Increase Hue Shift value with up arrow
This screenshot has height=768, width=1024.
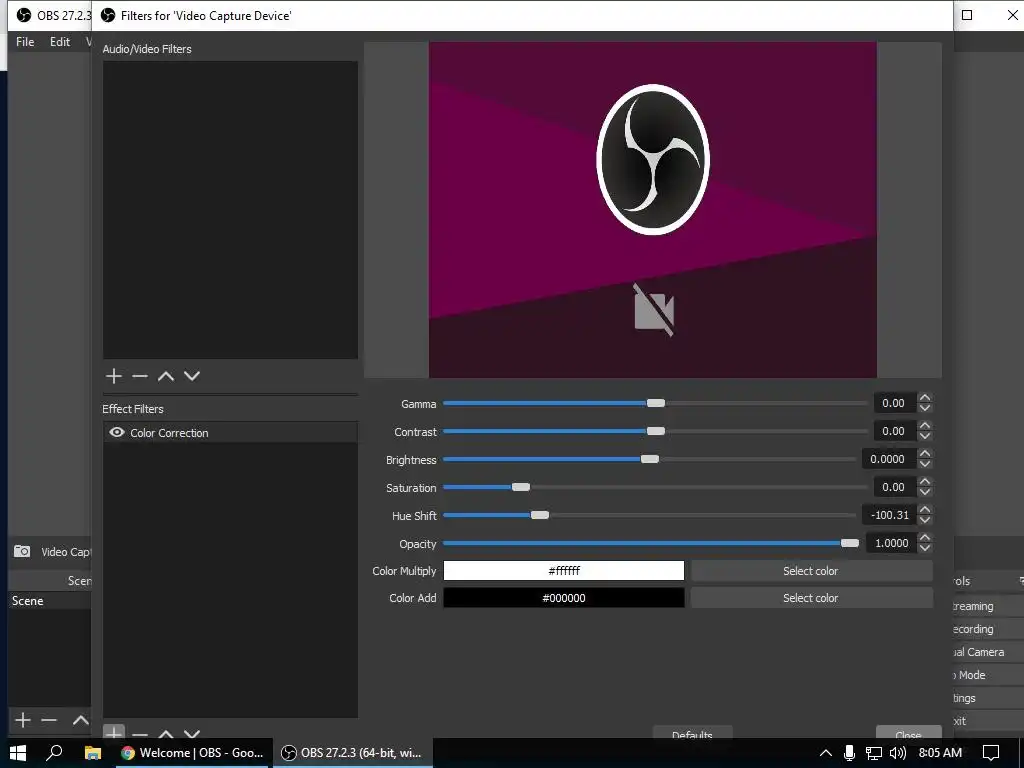[x=925, y=509]
